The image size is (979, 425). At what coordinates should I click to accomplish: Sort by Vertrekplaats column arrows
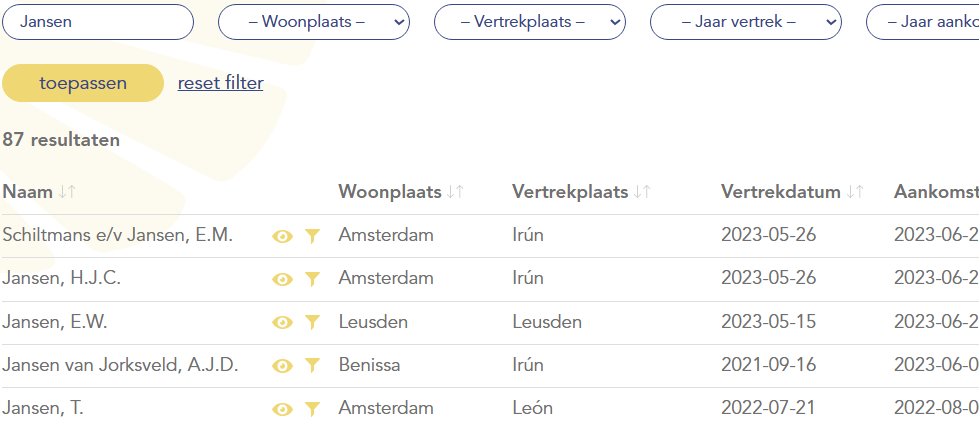click(x=642, y=192)
